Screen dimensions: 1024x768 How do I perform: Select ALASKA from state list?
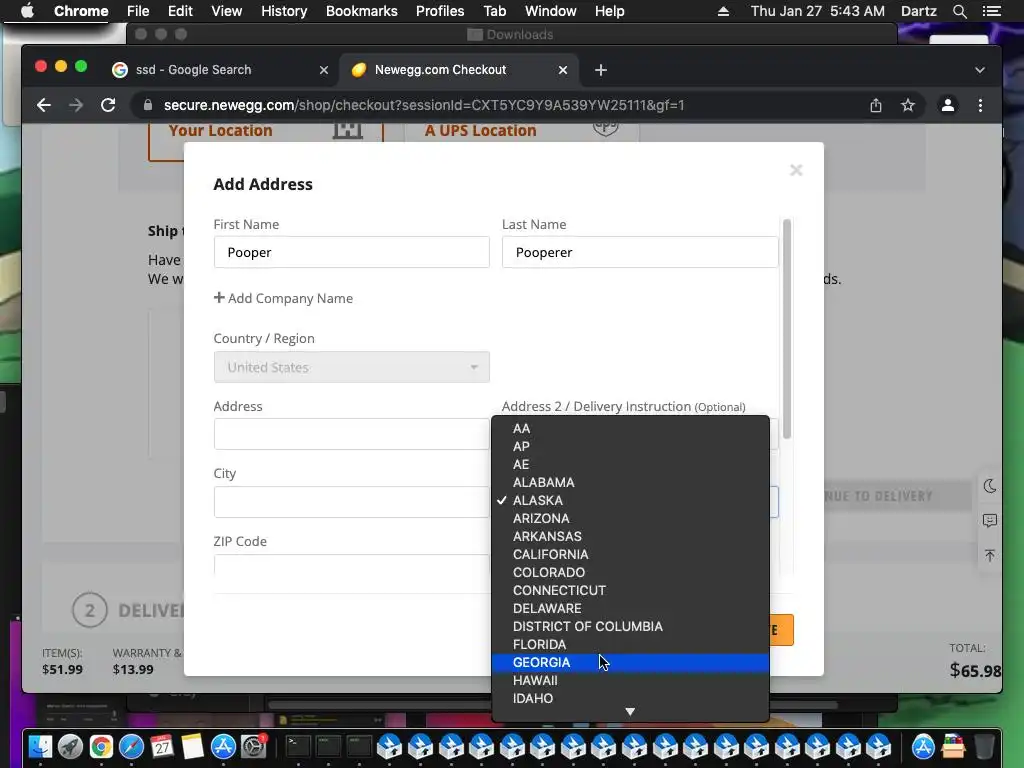(631, 500)
